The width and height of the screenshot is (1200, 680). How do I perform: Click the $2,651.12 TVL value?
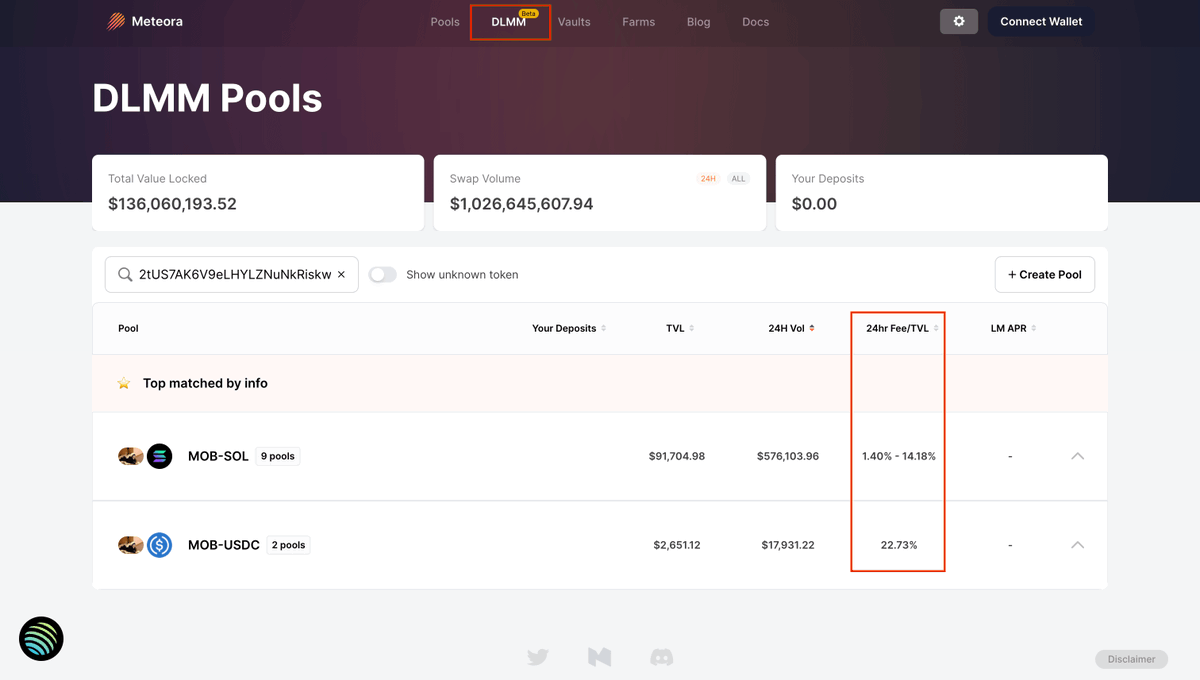[677, 545]
